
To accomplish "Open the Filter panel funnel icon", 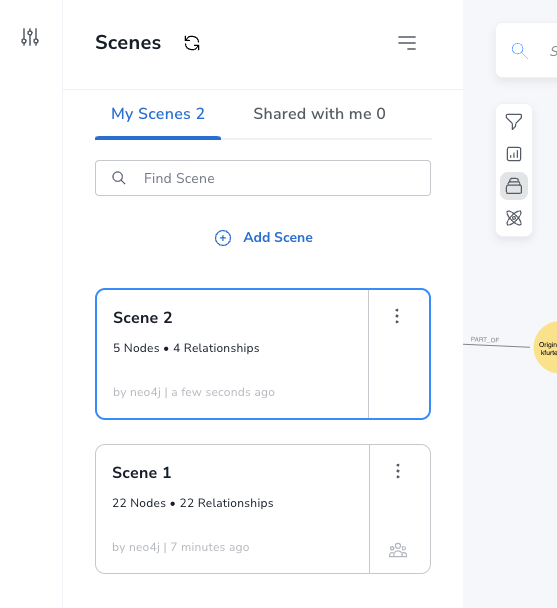I will (x=514, y=122).
